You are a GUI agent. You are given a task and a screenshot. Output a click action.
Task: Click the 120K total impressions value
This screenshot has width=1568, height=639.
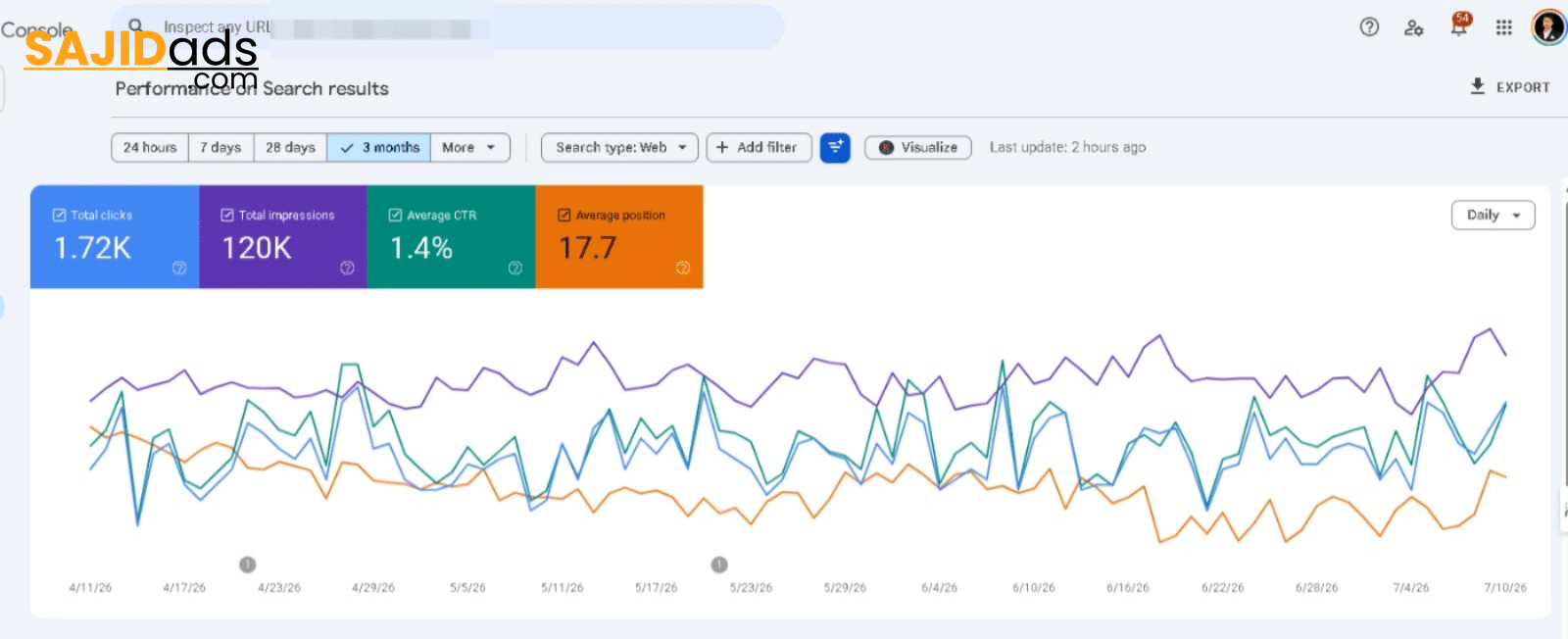[257, 248]
